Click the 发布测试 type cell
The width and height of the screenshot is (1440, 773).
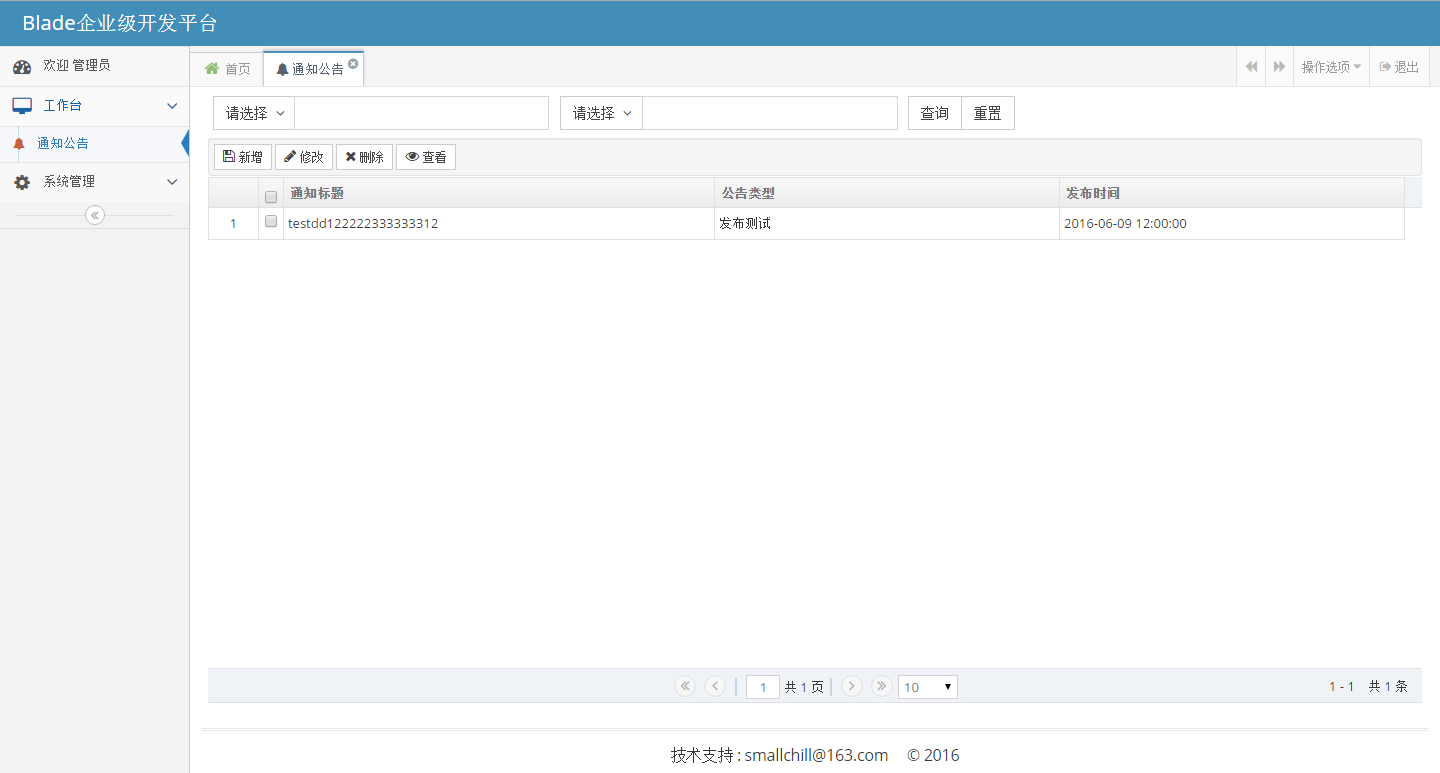[x=887, y=224]
